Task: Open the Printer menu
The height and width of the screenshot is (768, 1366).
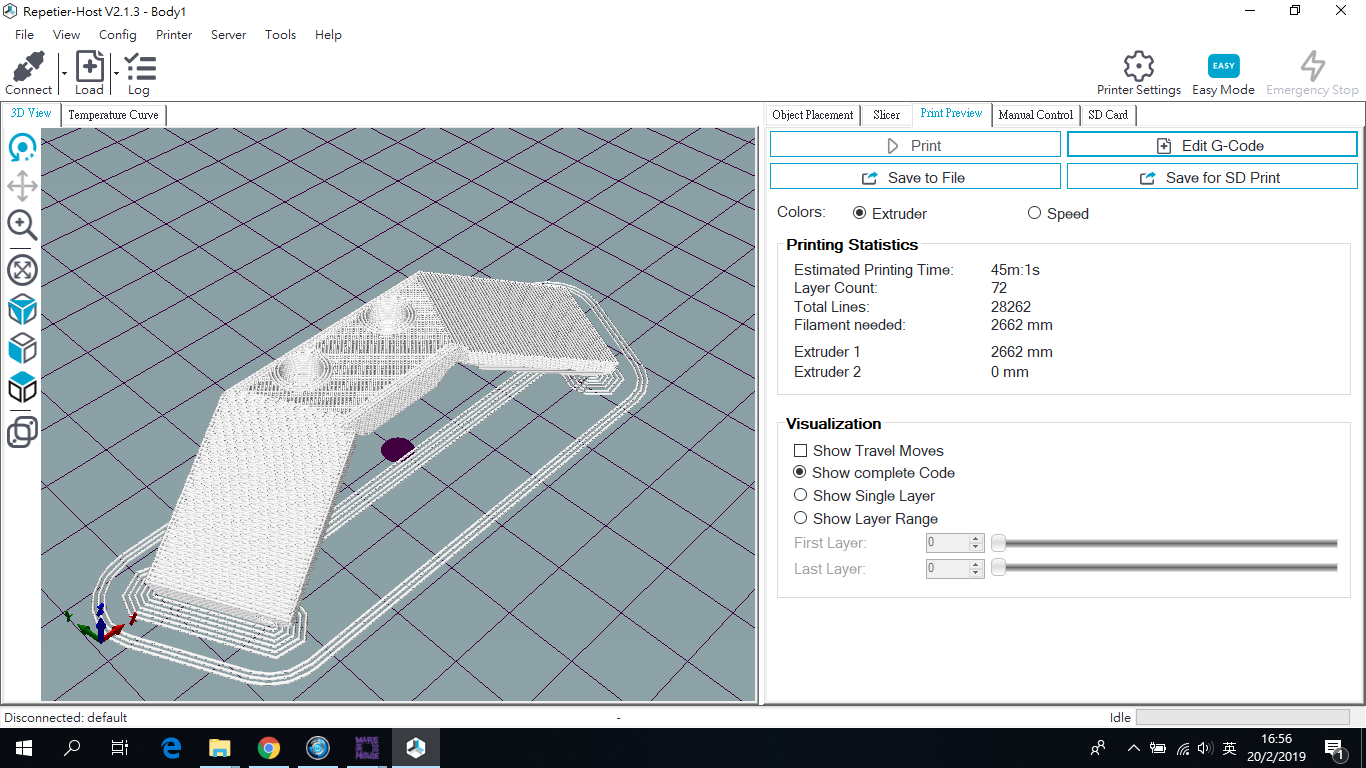Action: tap(174, 34)
